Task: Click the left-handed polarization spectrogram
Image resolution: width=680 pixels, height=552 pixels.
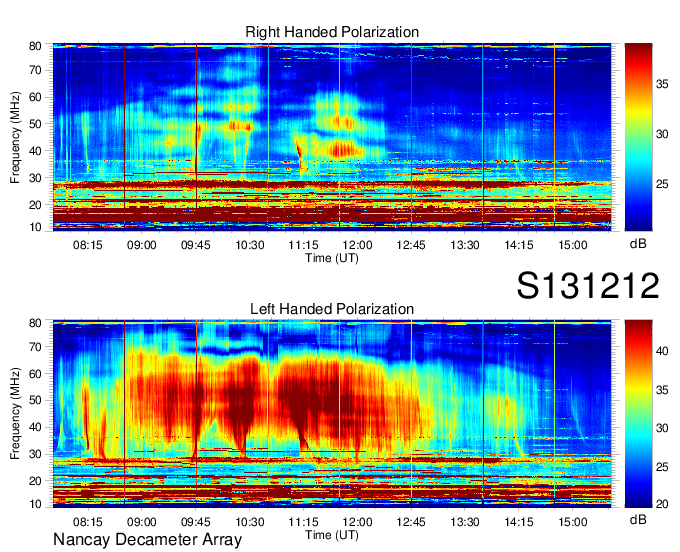Action: (x=332, y=414)
